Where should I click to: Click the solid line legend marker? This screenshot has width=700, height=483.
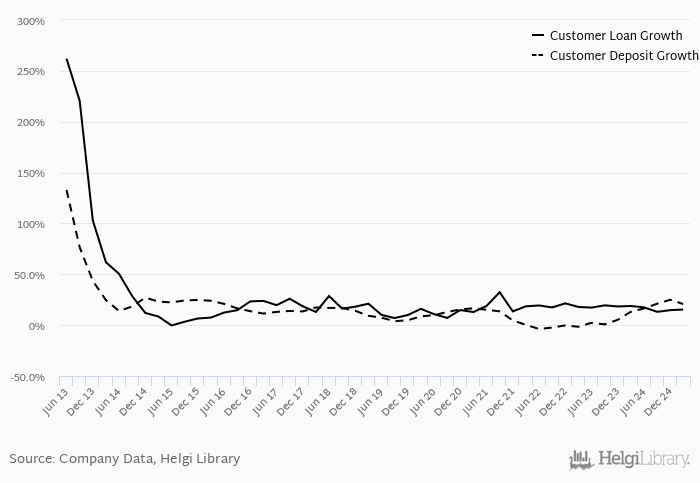point(538,35)
